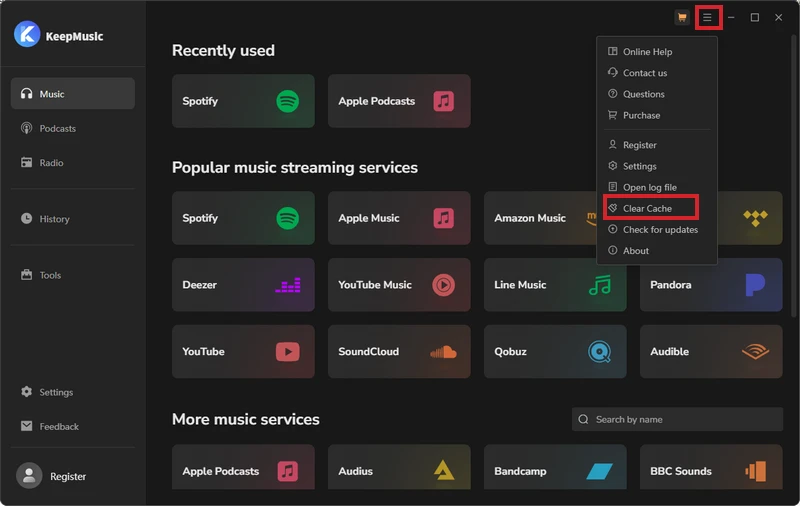Click the Pandora card label
Image resolution: width=800 pixels, height=506 pixels.
[670, 285]
